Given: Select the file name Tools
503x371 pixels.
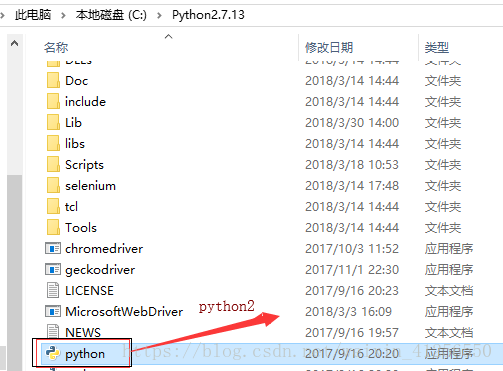Looking at the screenshot, I should 81,228.
